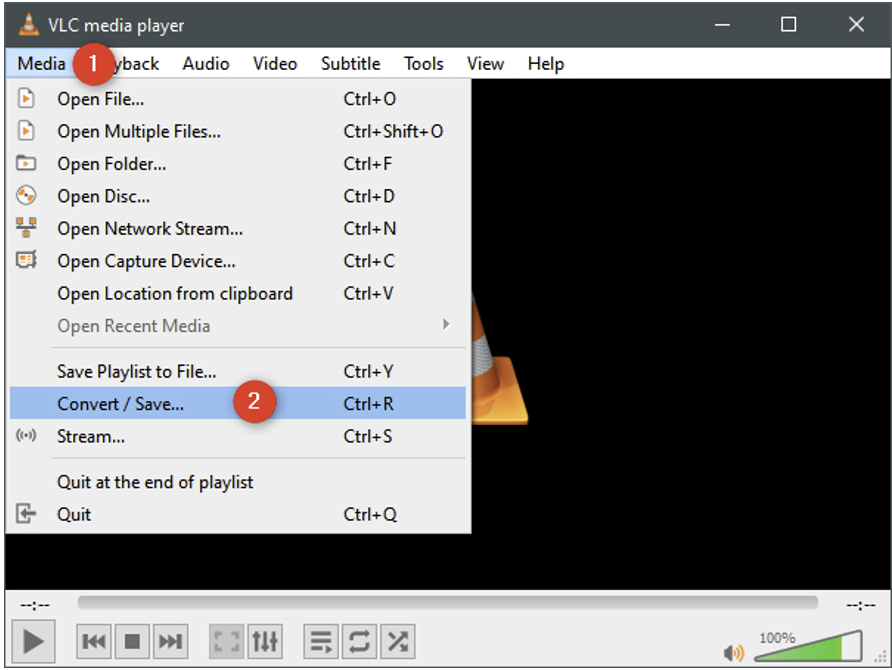Image resolution: width=892 pixels, height=670 pixels.
Task: Choose Convert / Save... entry
Action: (x=238, y=403)
